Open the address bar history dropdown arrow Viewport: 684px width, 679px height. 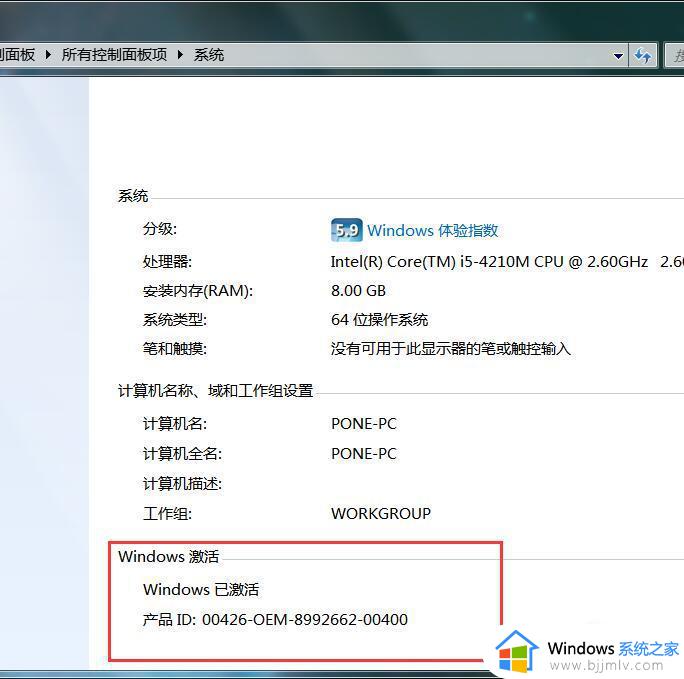[618, 56]
